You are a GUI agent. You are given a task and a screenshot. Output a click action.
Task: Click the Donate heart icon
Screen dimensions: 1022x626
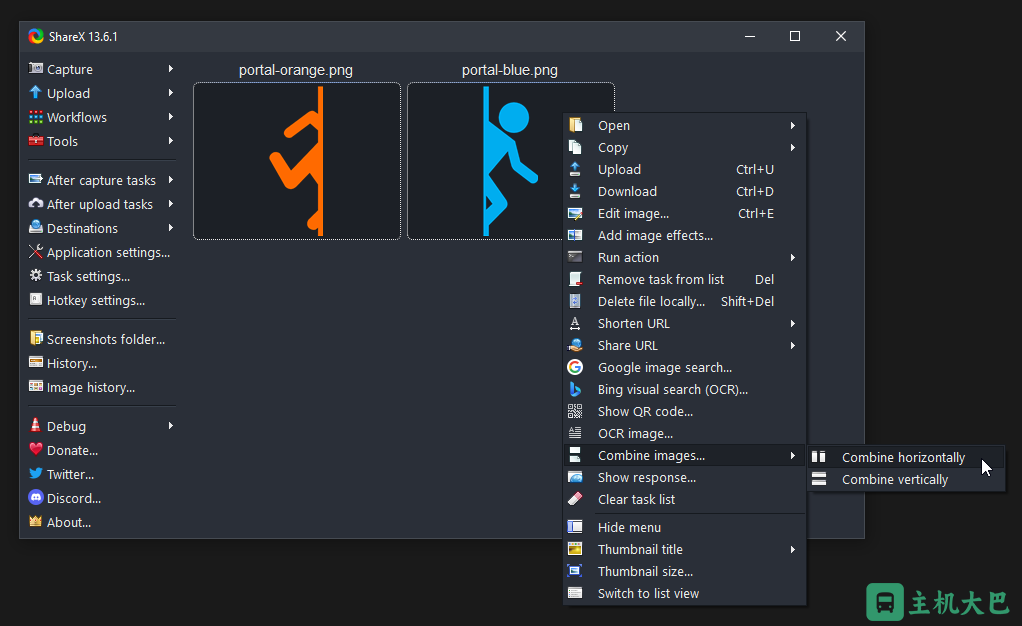pyautogui.click(x=36, y=449)
